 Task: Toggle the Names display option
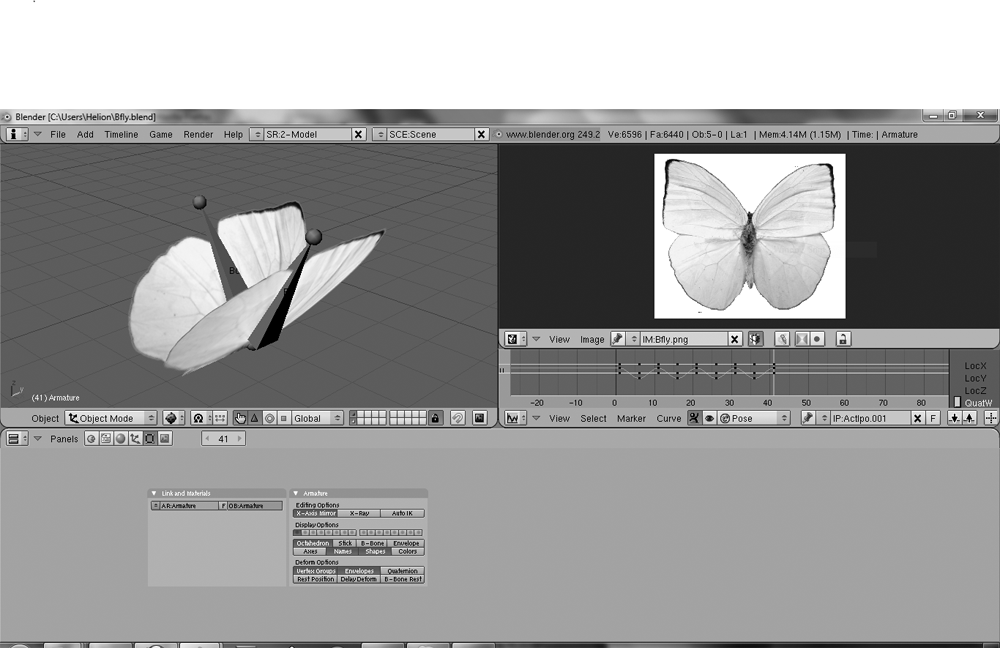(x=342, y=552)
